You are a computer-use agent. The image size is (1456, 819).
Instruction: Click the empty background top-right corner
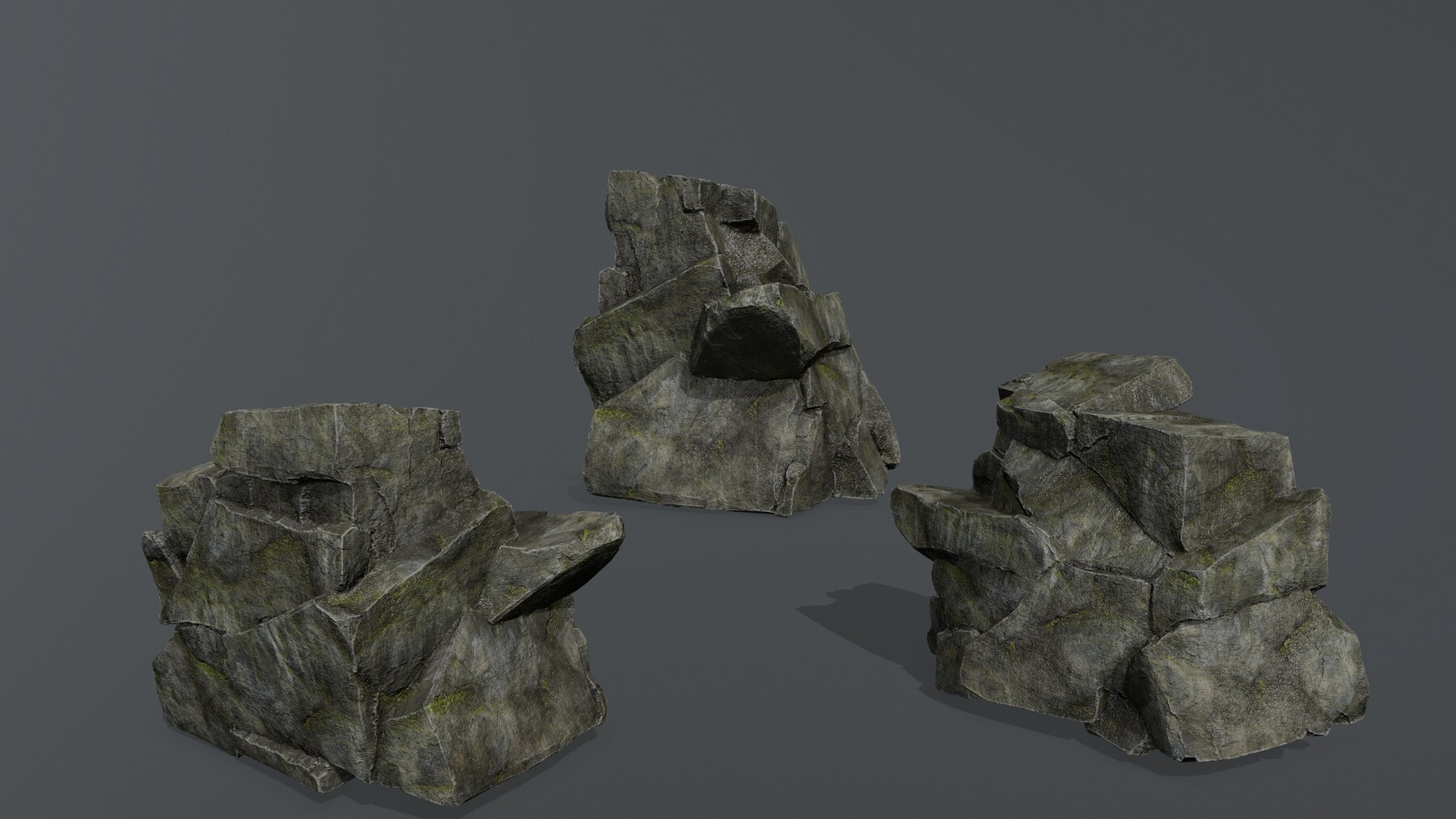[x=1407, y=40]
